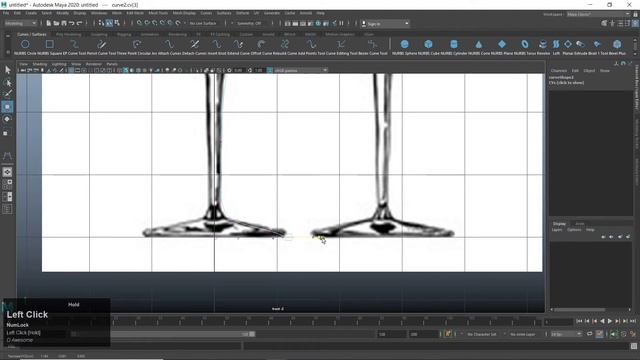Toggle select by component type mode

pyautogui.click(x=117, y=23)
